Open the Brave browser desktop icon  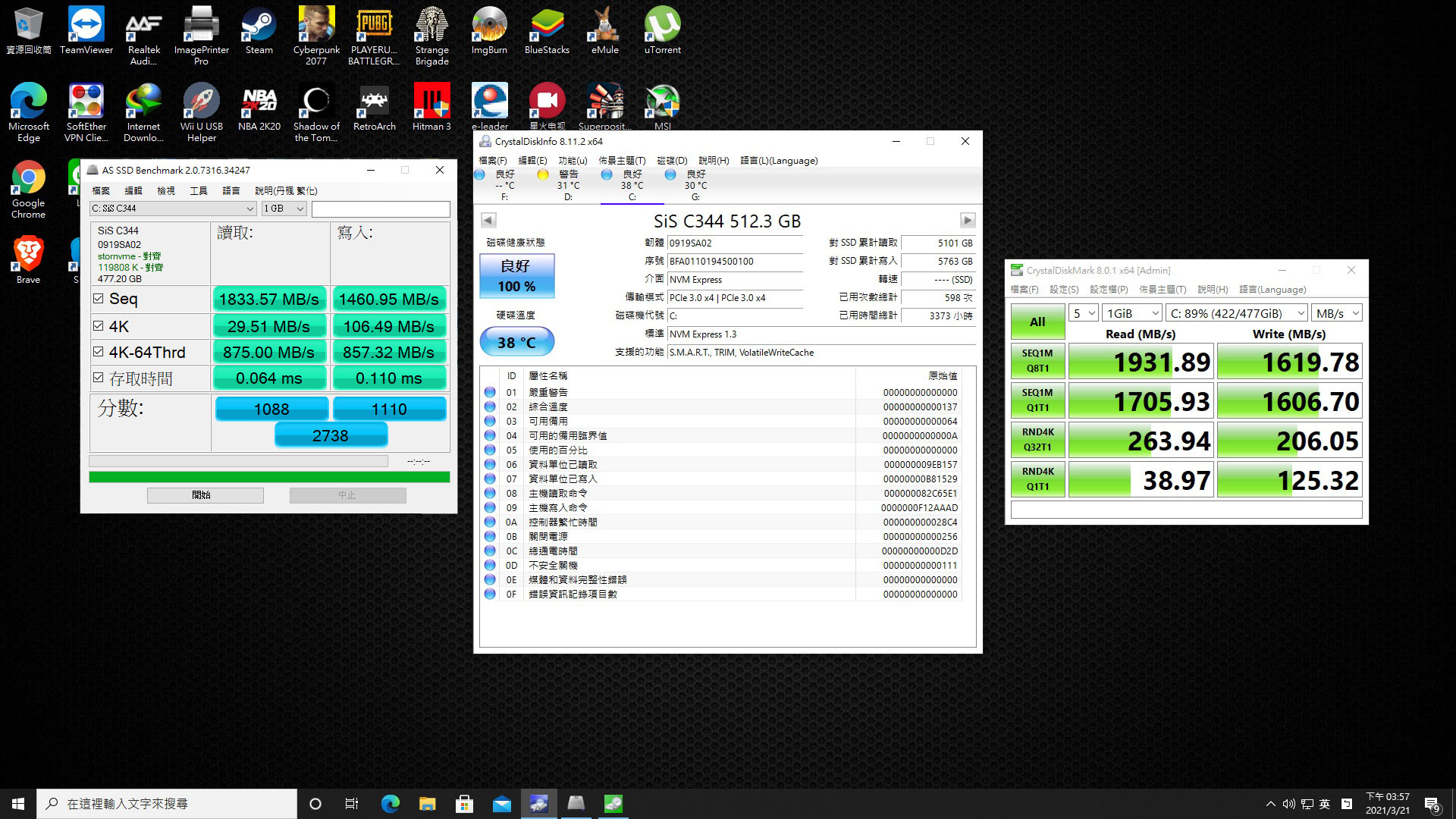coord(29,259)
